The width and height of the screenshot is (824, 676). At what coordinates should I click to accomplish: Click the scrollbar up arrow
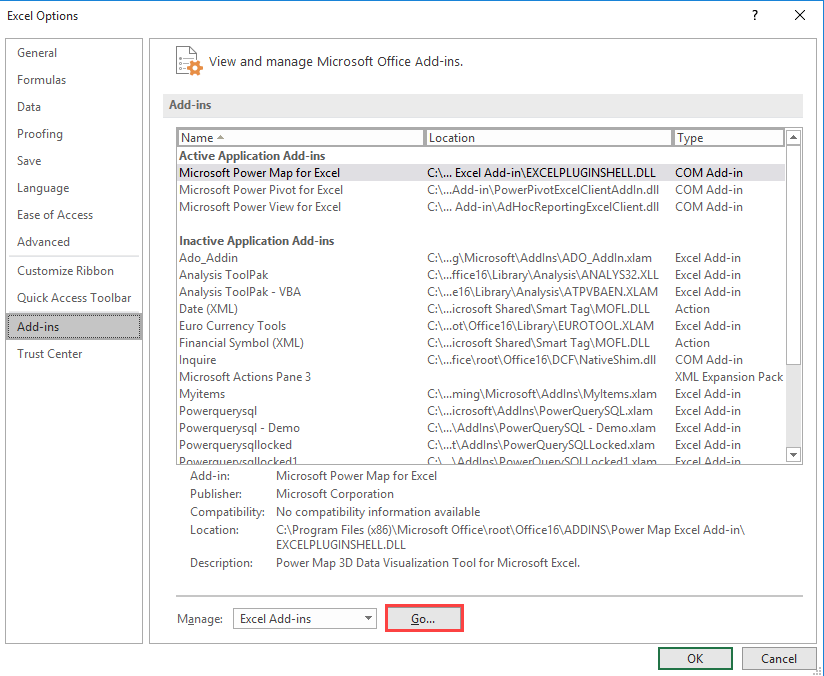click(x=795, y=137)
